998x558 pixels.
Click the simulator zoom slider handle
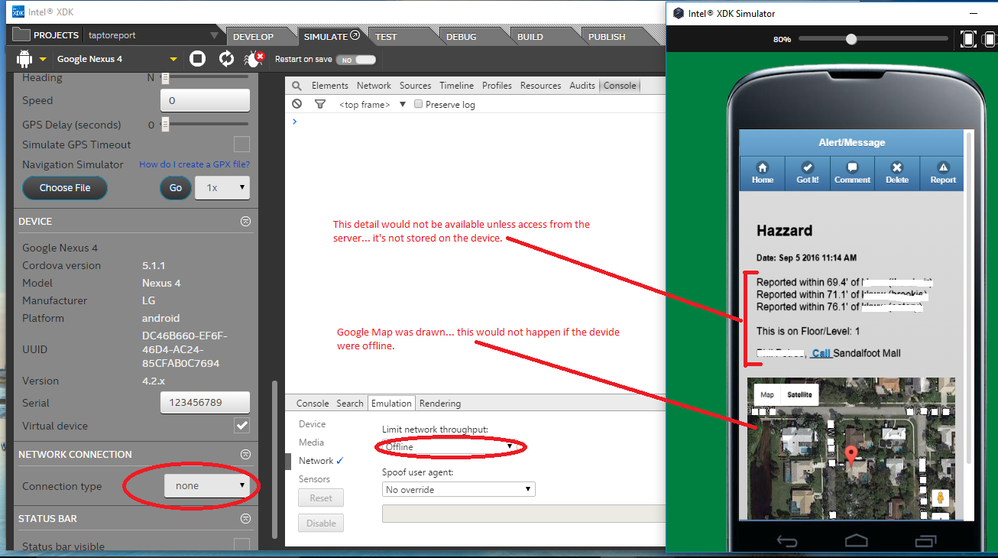click(x=851, y=39)
